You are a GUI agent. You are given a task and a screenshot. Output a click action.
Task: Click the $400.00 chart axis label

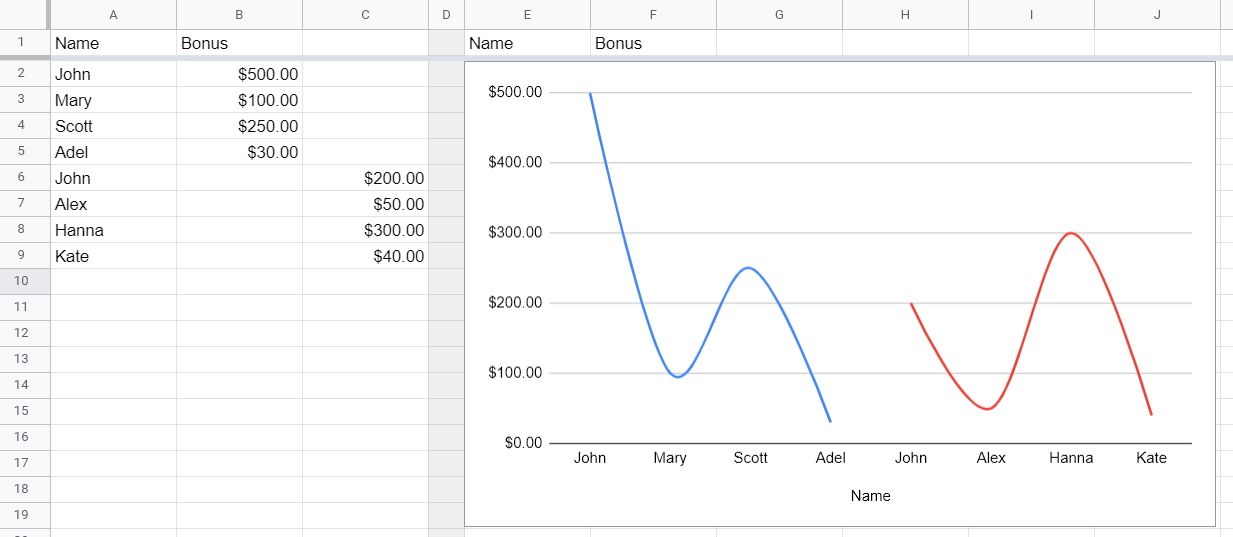[515, 162]
